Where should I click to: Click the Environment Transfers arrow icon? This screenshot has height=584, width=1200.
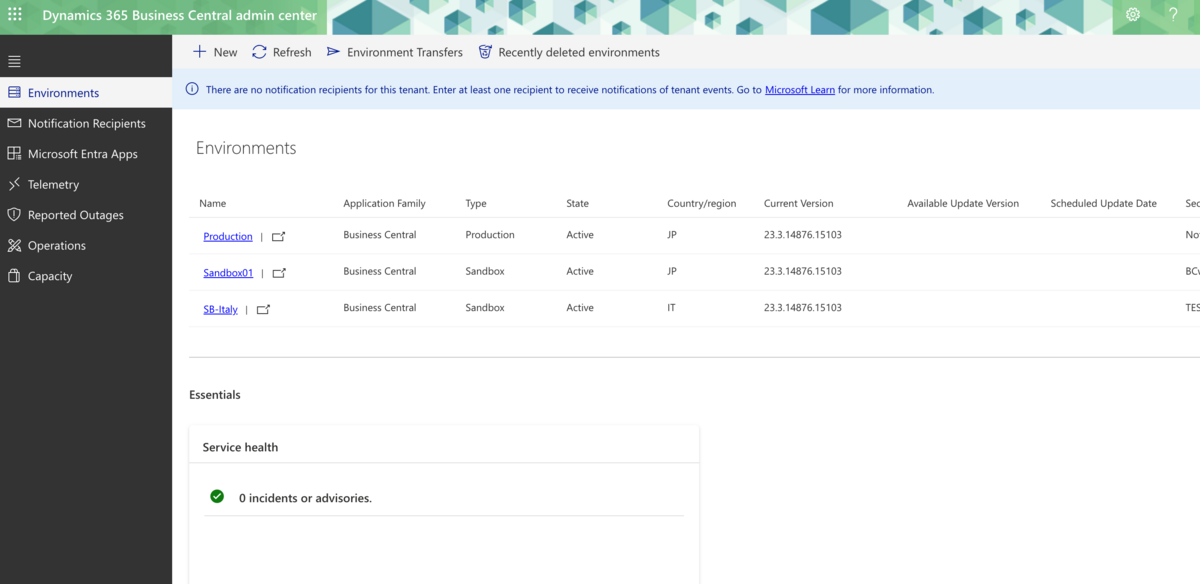coord(333,52)
